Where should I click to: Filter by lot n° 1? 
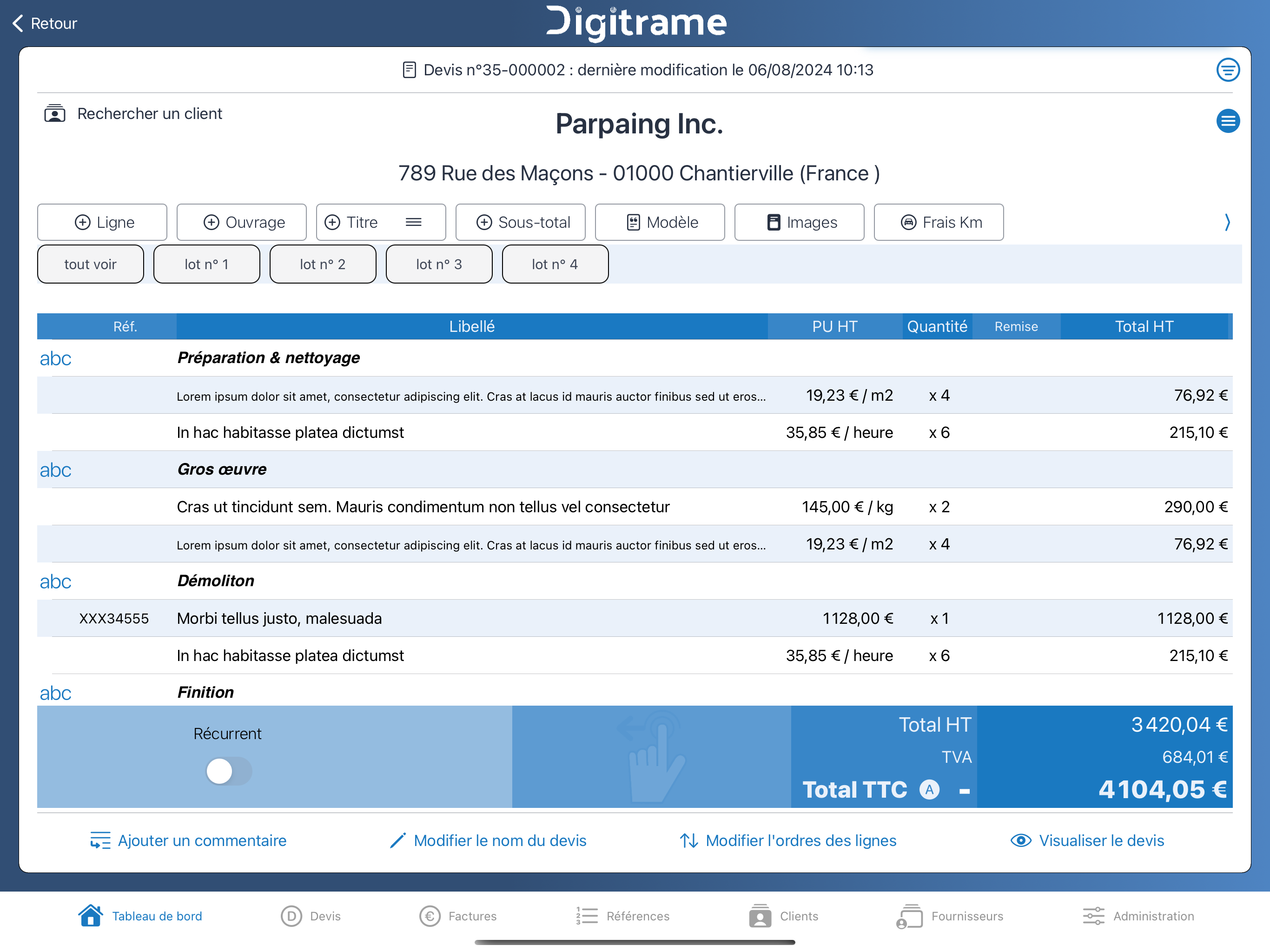pos(207,264)
